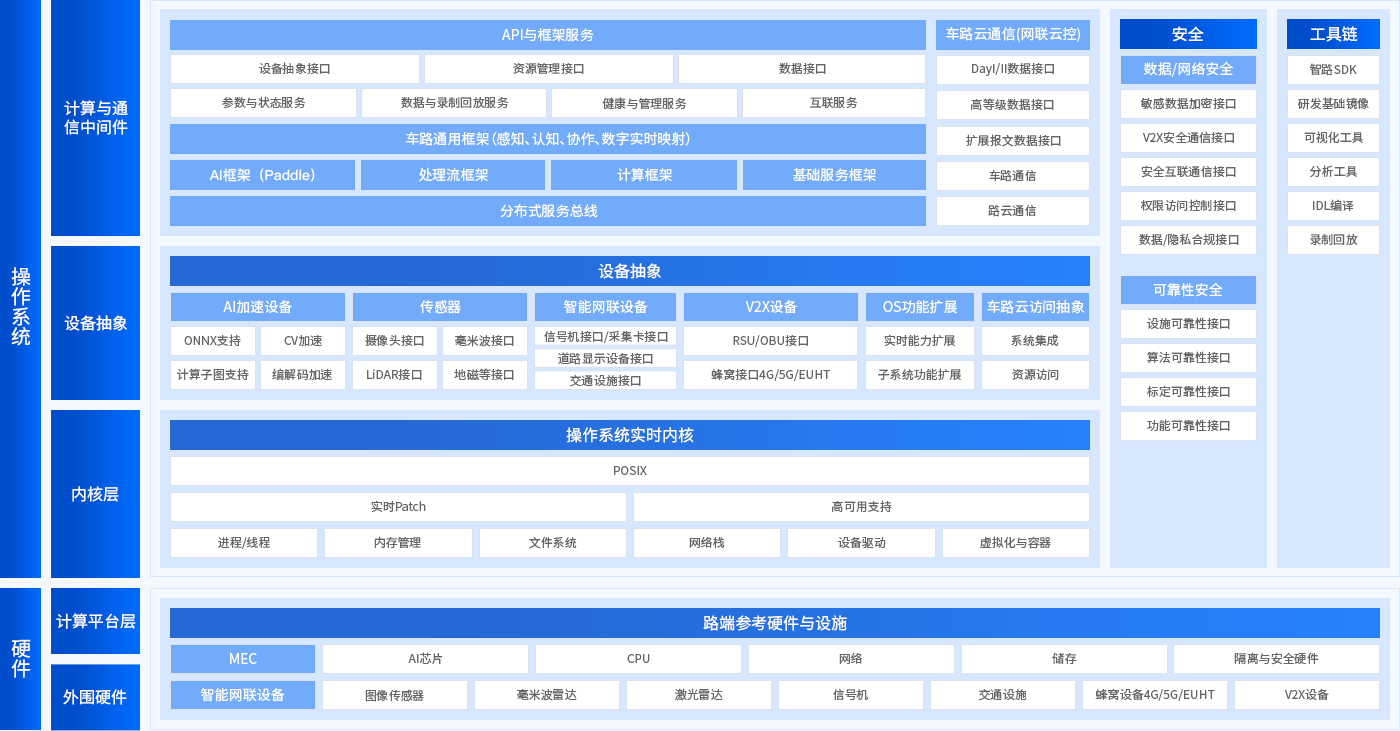Select the 路端参考硬件与设施 header bar
The image size is (1400, 731).
pos(775,623)
